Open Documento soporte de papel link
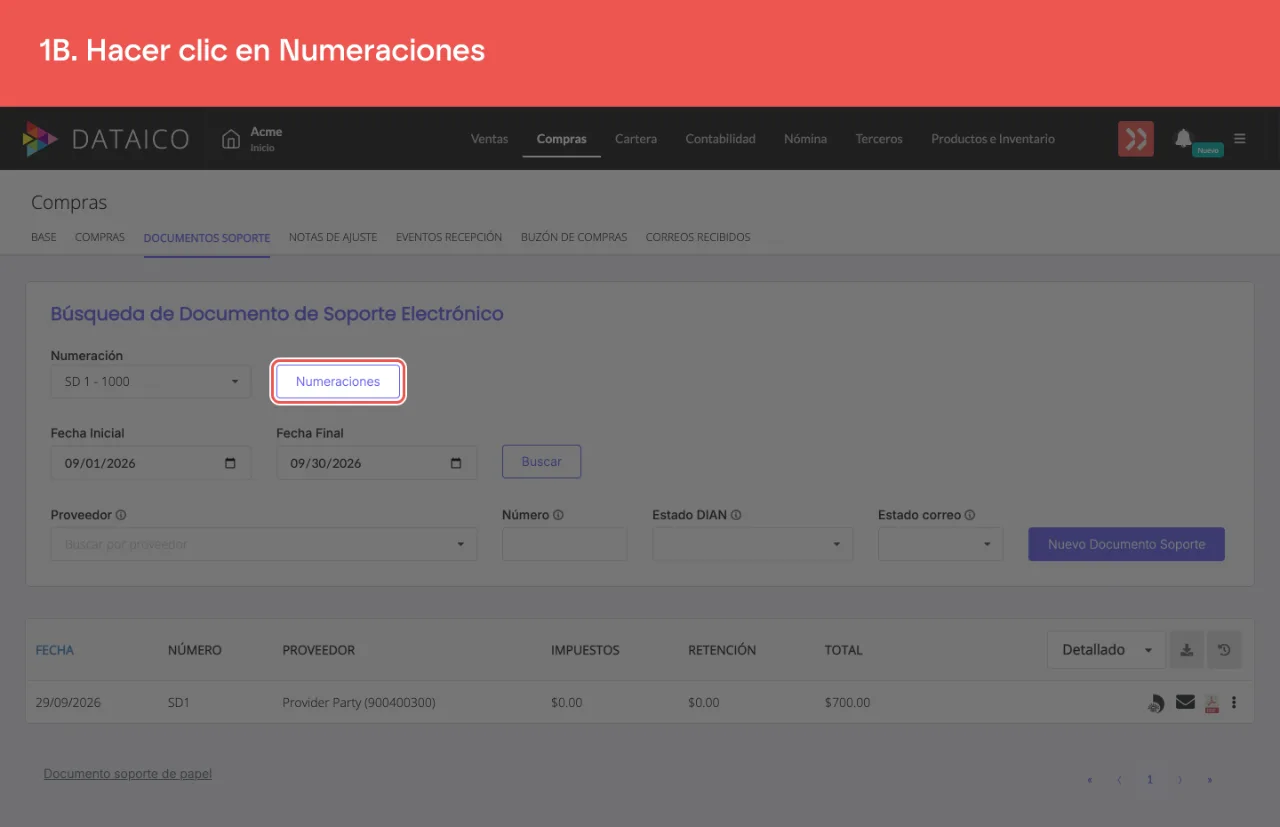The width and height of the screenshot is (1280, 827). pyautogui.click(x=128, y=774)
